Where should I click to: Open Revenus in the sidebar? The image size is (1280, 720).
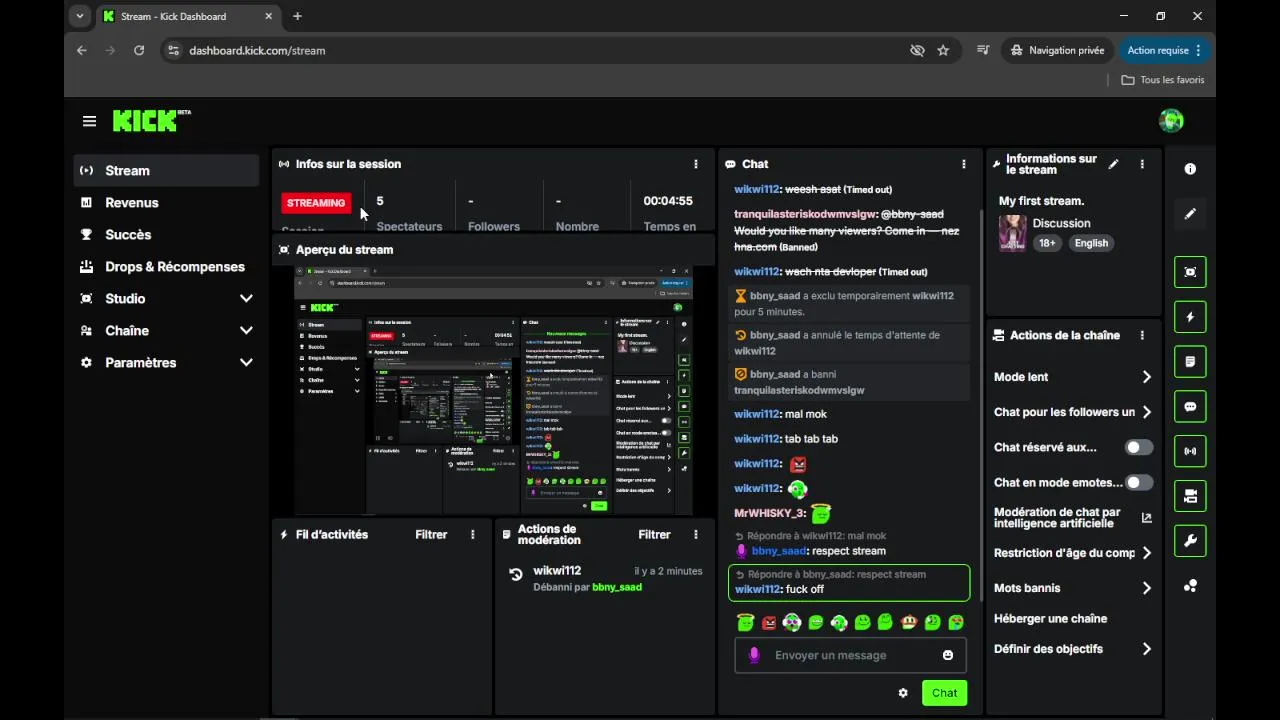[166, 203]
